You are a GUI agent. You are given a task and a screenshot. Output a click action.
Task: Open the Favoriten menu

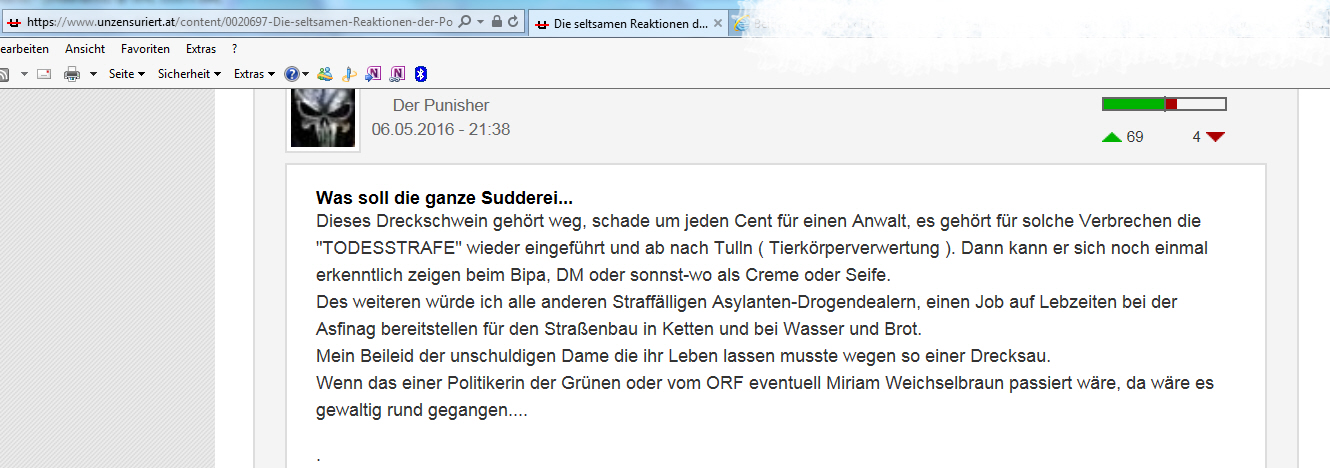(x=145, y=48)
